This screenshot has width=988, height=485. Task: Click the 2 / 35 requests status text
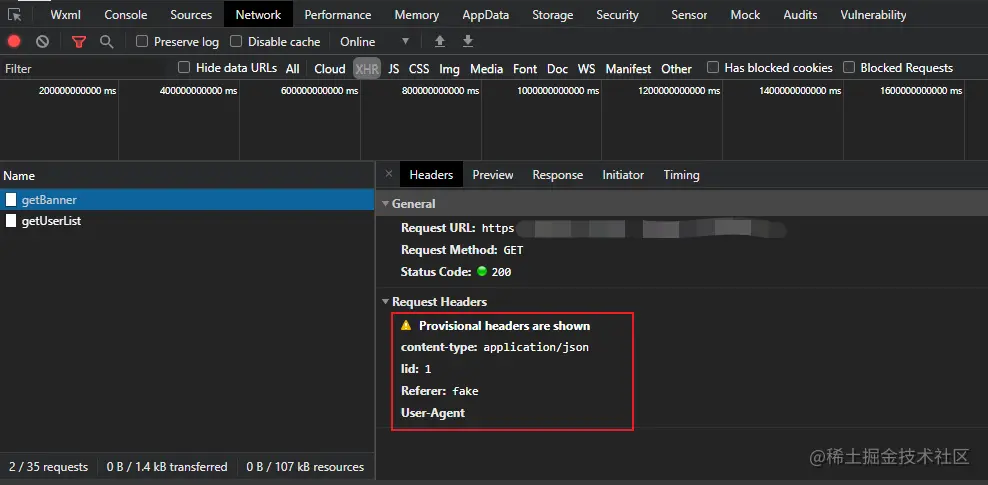tap(49, 467)
